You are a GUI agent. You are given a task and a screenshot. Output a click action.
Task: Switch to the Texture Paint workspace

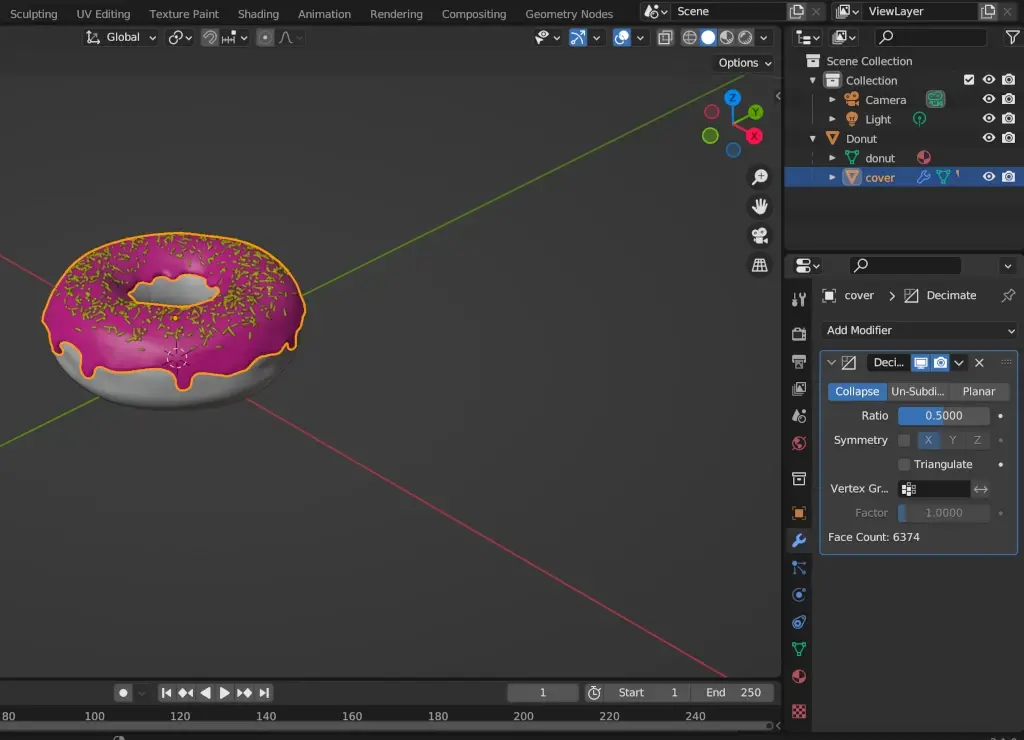click(184, 14)
